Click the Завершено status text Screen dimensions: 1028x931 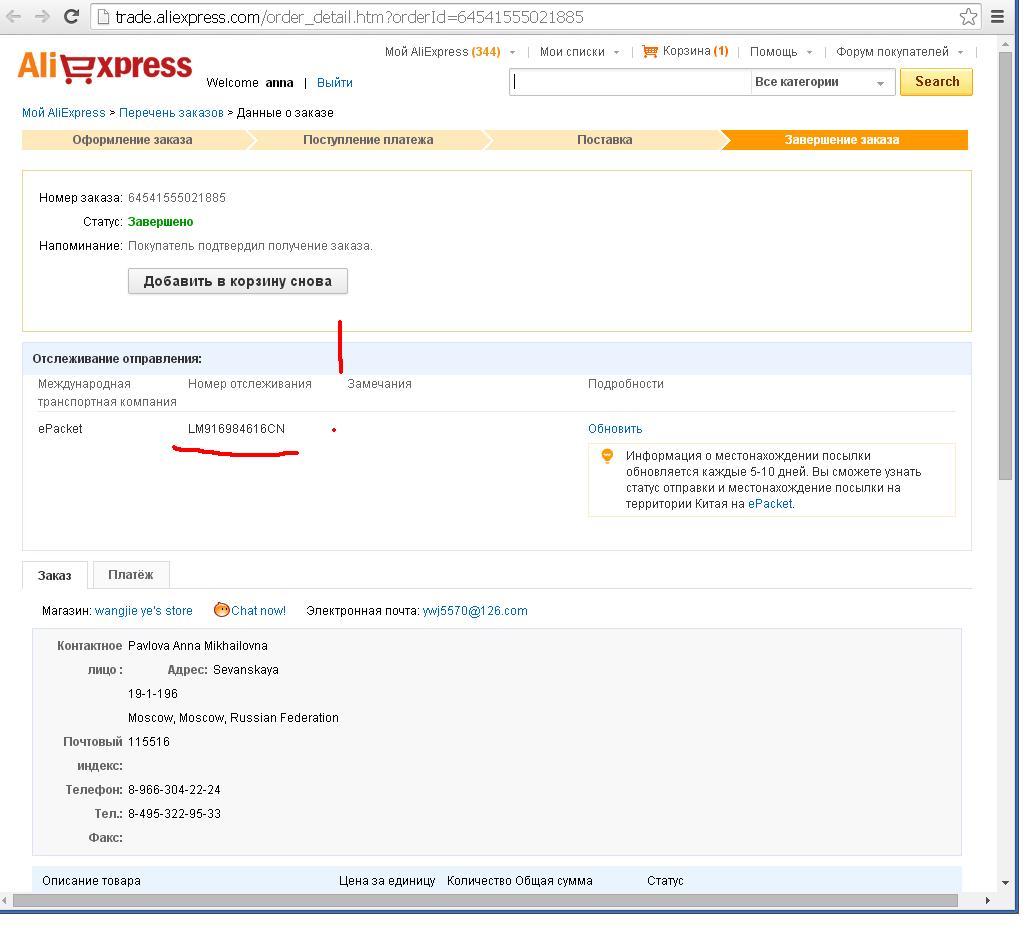click(x=160, y=222)
